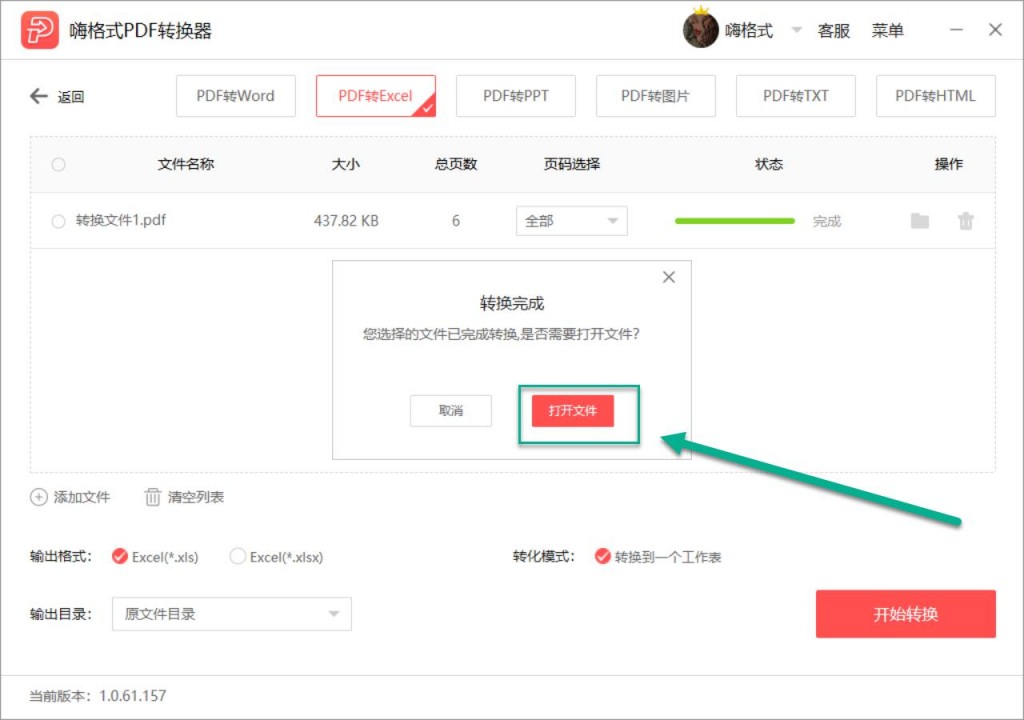
Task: Click the 嗨格式 username text
Action: (x=749, y=30)
